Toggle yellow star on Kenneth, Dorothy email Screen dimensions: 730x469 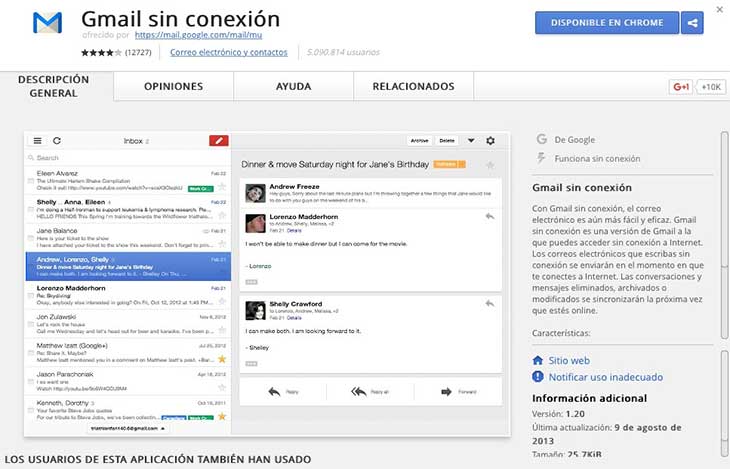coord(222,416)
